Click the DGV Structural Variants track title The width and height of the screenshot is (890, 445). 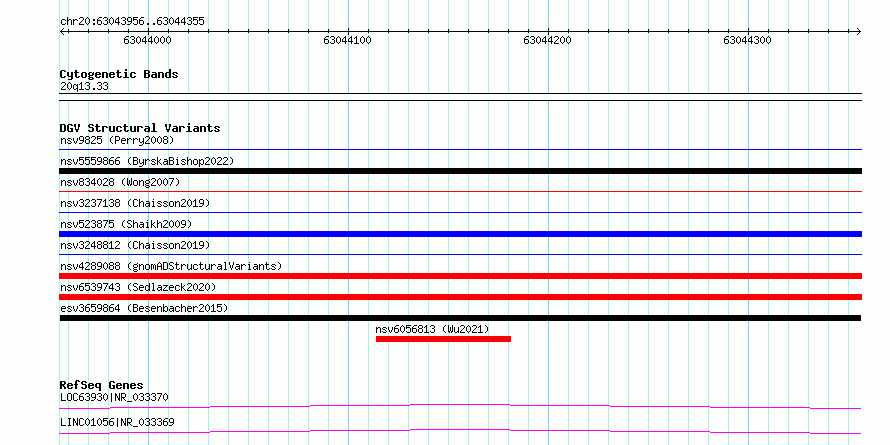(140, 128)
